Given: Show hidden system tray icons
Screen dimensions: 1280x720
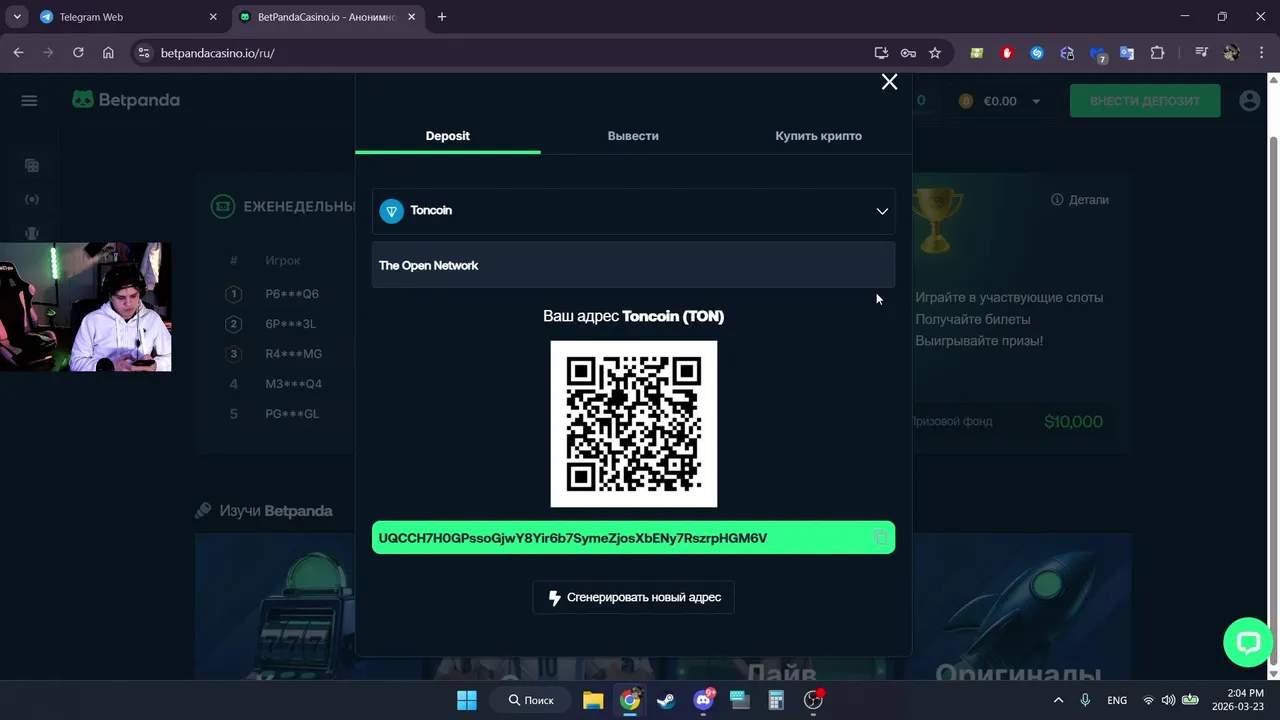Looking at the screenshot, I should pyautogui.click(x=1058, y=700).
